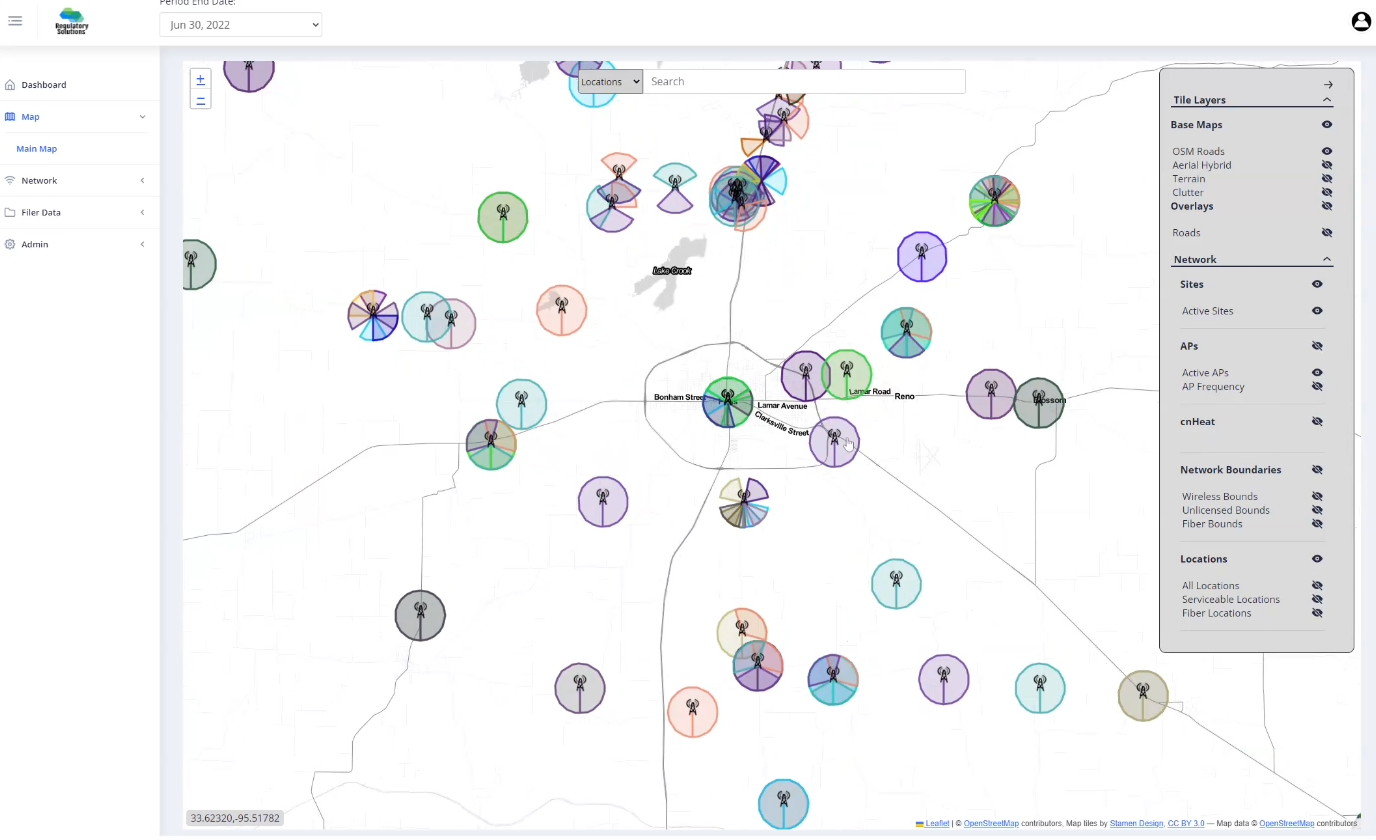Click the tower icon southeast of Clarksville Street
1376x840 pixels.
click(834, 438)
